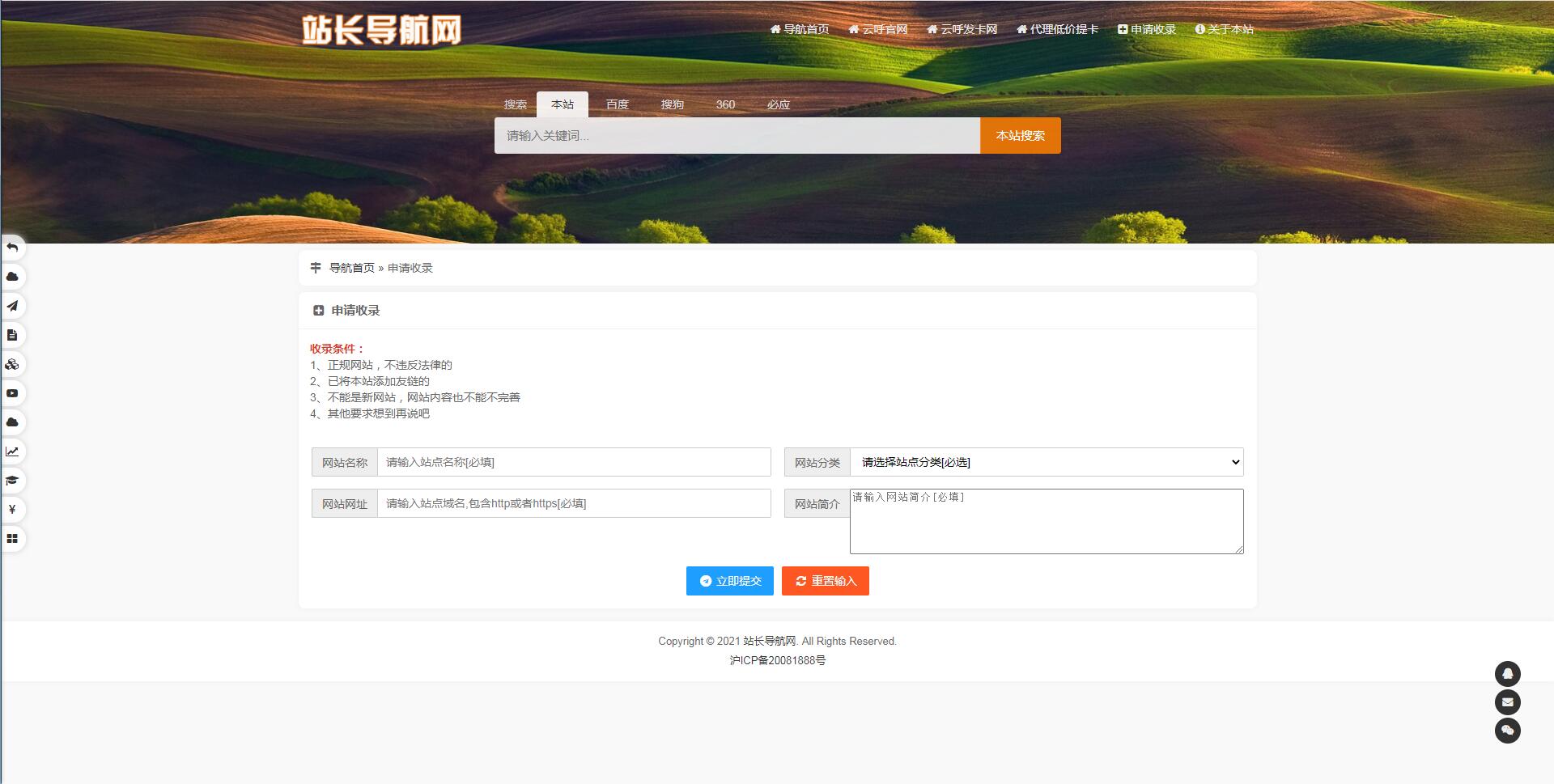
Task: Click the WeChat chat icon at bottom right
Action: [1507, 731]
